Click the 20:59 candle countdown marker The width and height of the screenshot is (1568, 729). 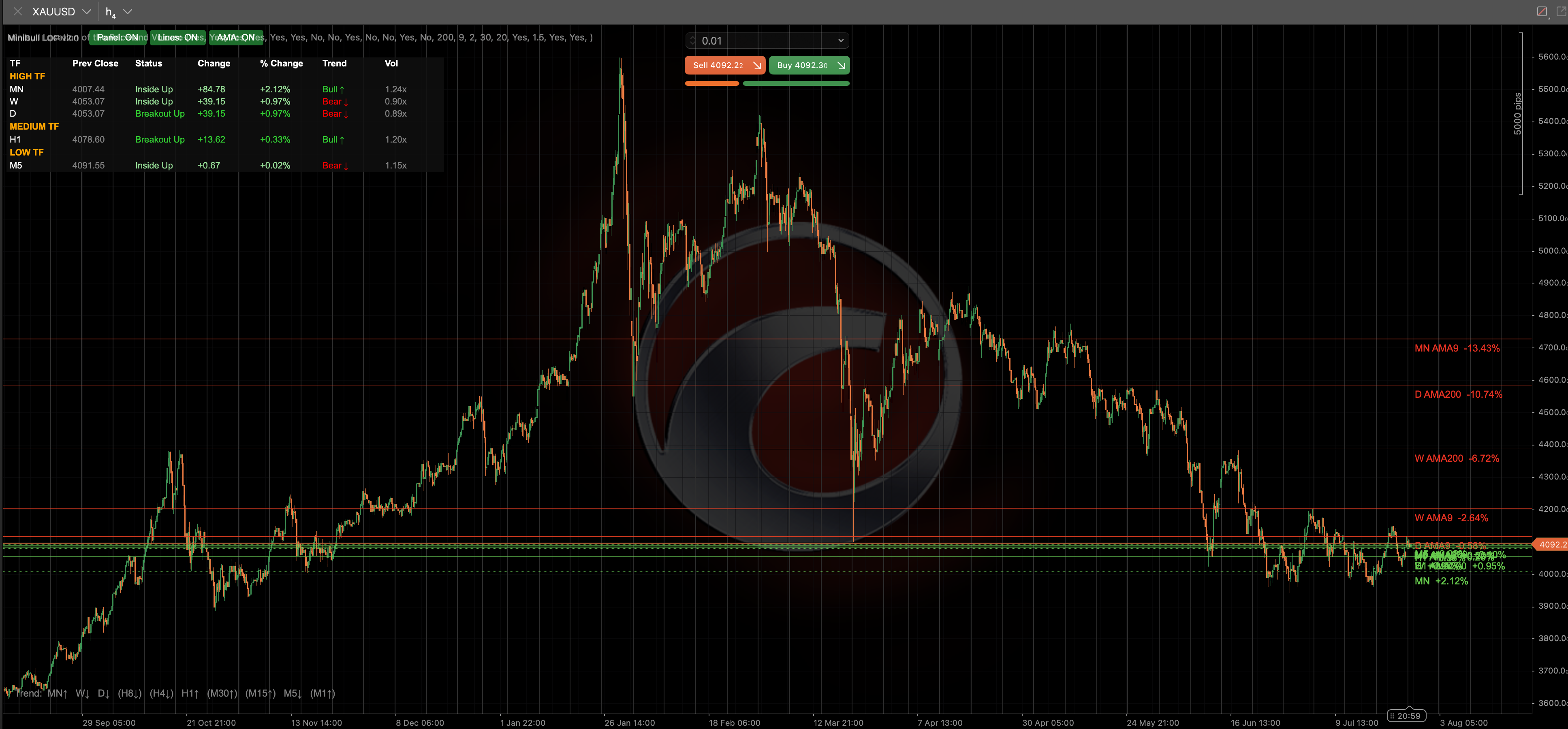pyautogui.click(x=1406, y=716)
